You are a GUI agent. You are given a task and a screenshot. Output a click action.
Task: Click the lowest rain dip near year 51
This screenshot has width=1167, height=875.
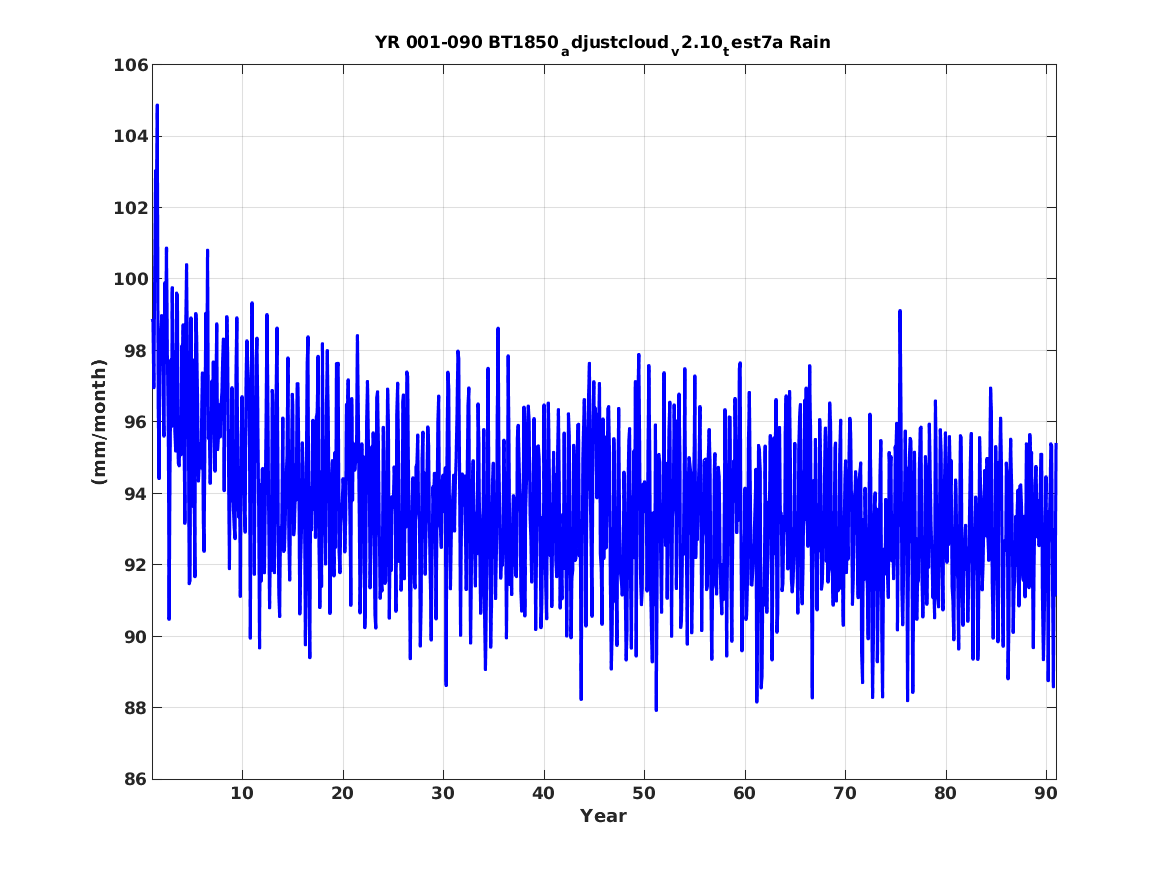pos(656,710)
